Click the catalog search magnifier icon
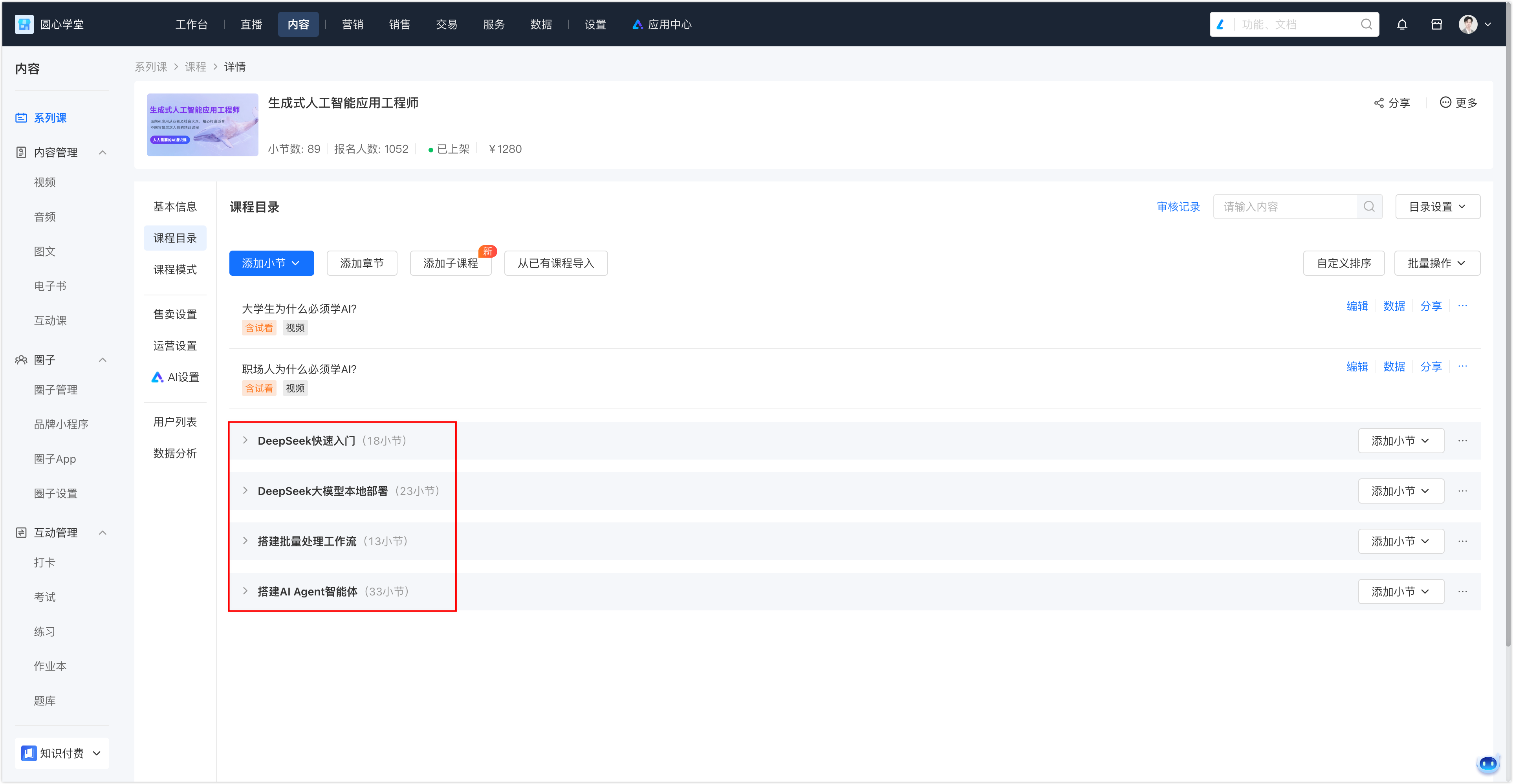This screenshot has width=1513, height=784. pos(1369,207)
